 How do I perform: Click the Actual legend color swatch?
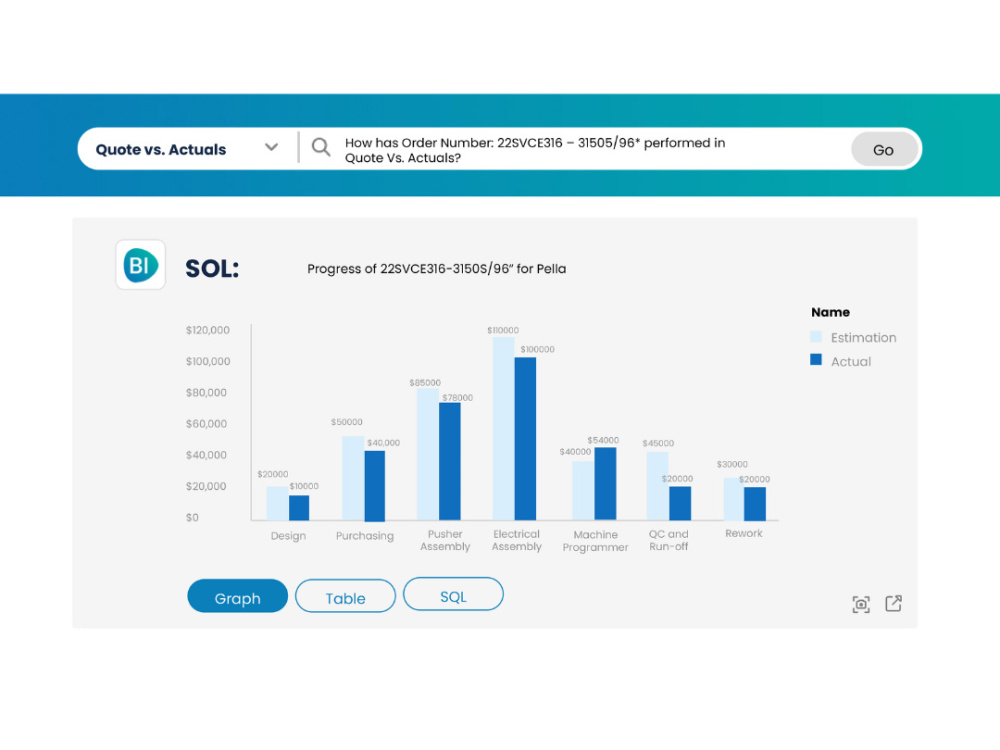point(816,360)
